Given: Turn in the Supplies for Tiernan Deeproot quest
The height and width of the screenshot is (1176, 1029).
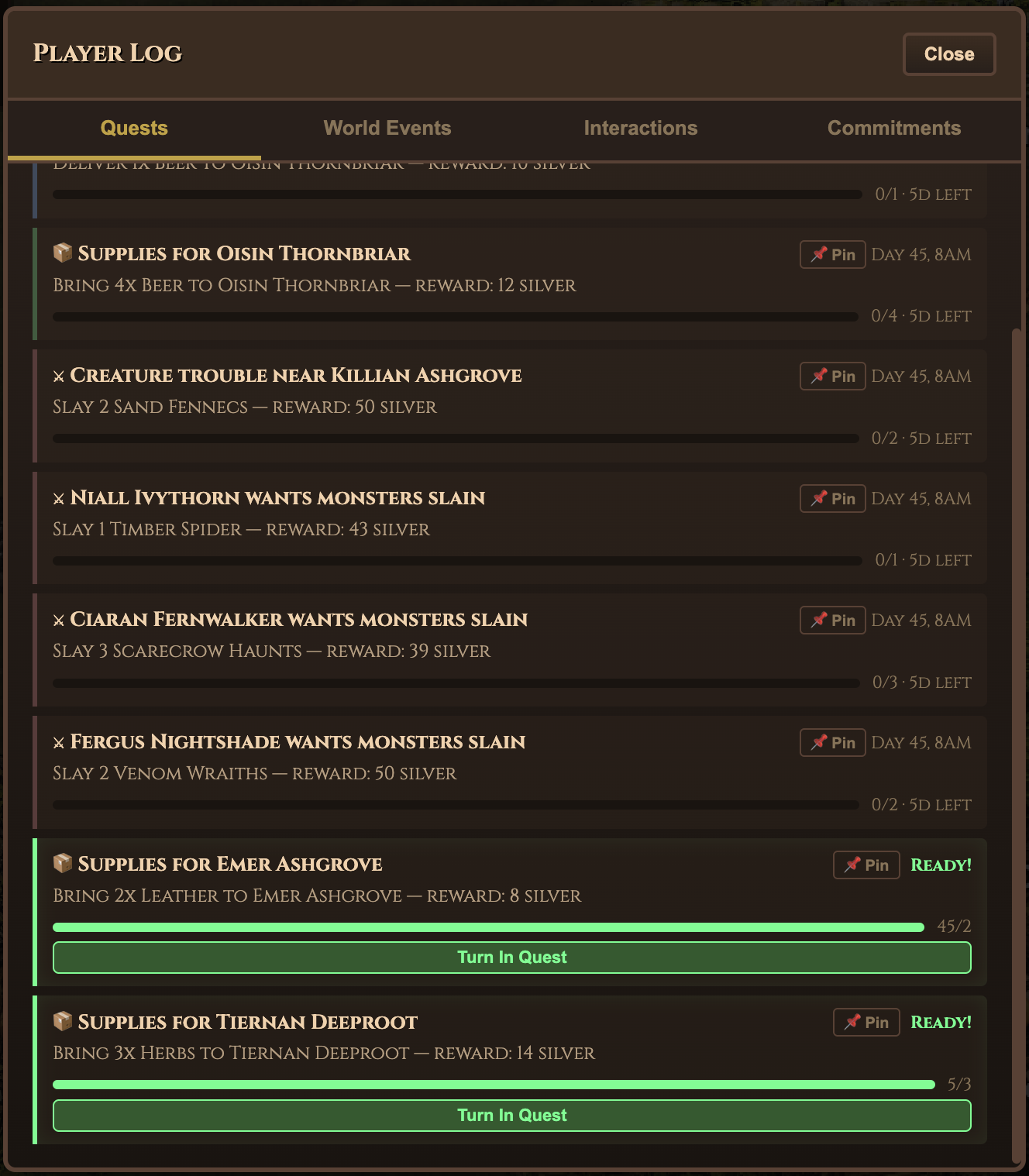Looking at the screenshot, I should pos(511,1116).
